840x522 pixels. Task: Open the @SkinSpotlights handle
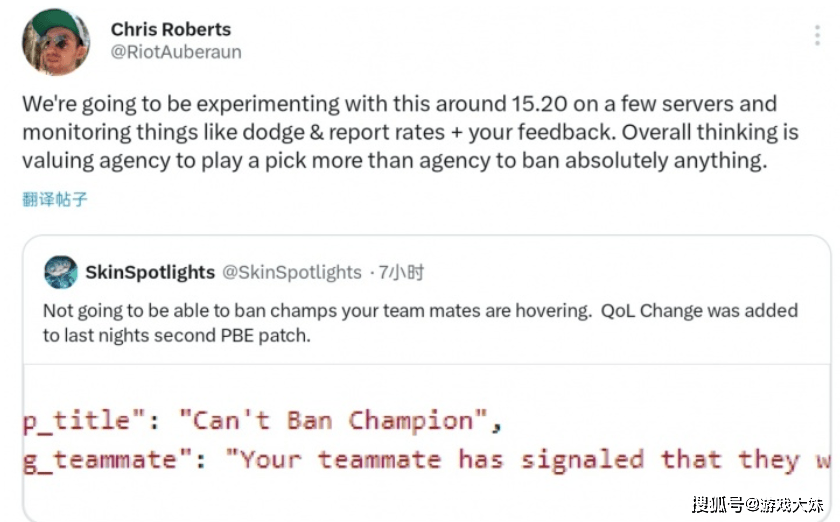pyautogui.click(x=292, y=272)
